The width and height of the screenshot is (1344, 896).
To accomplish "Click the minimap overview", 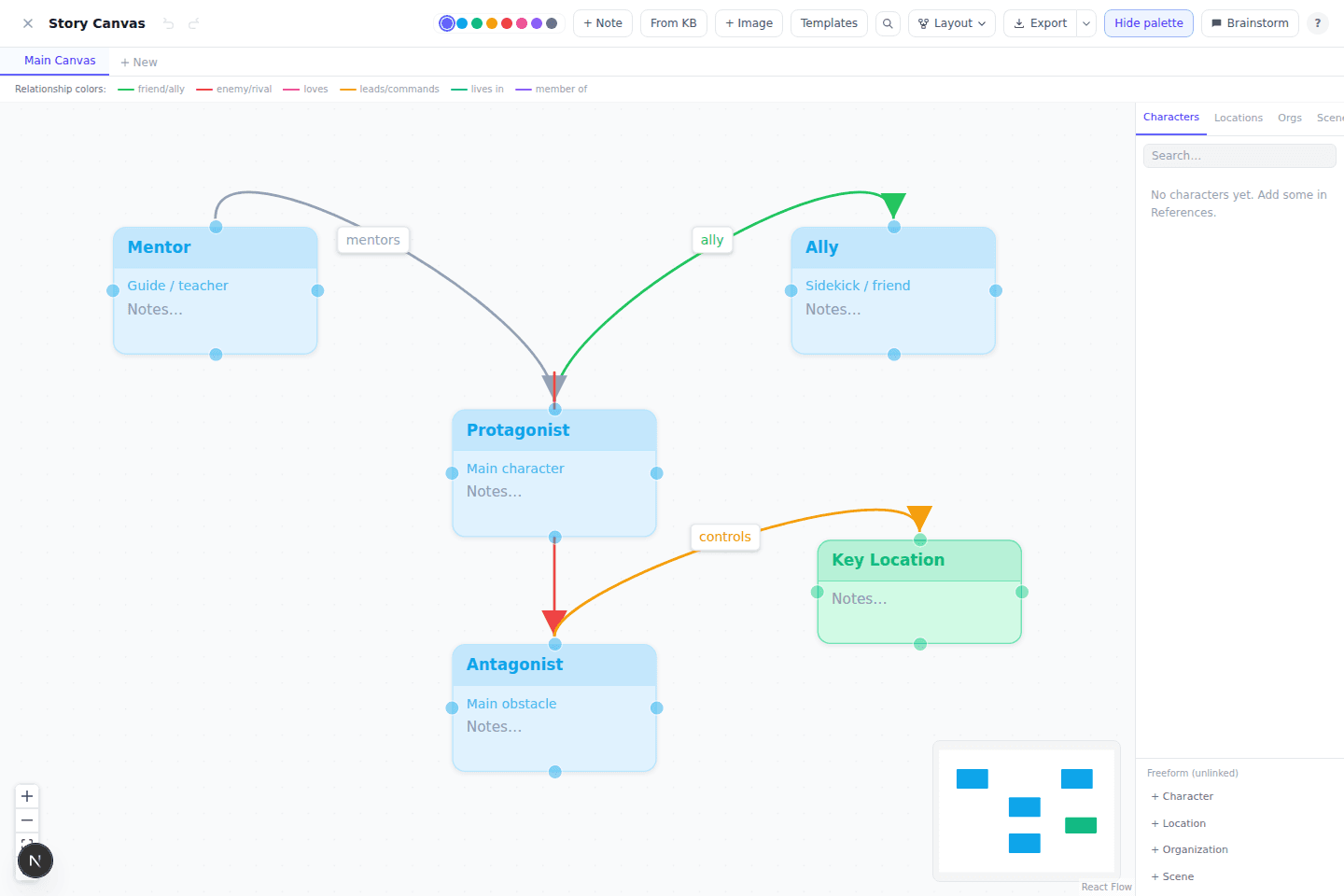I will [x=1027, y=811].
